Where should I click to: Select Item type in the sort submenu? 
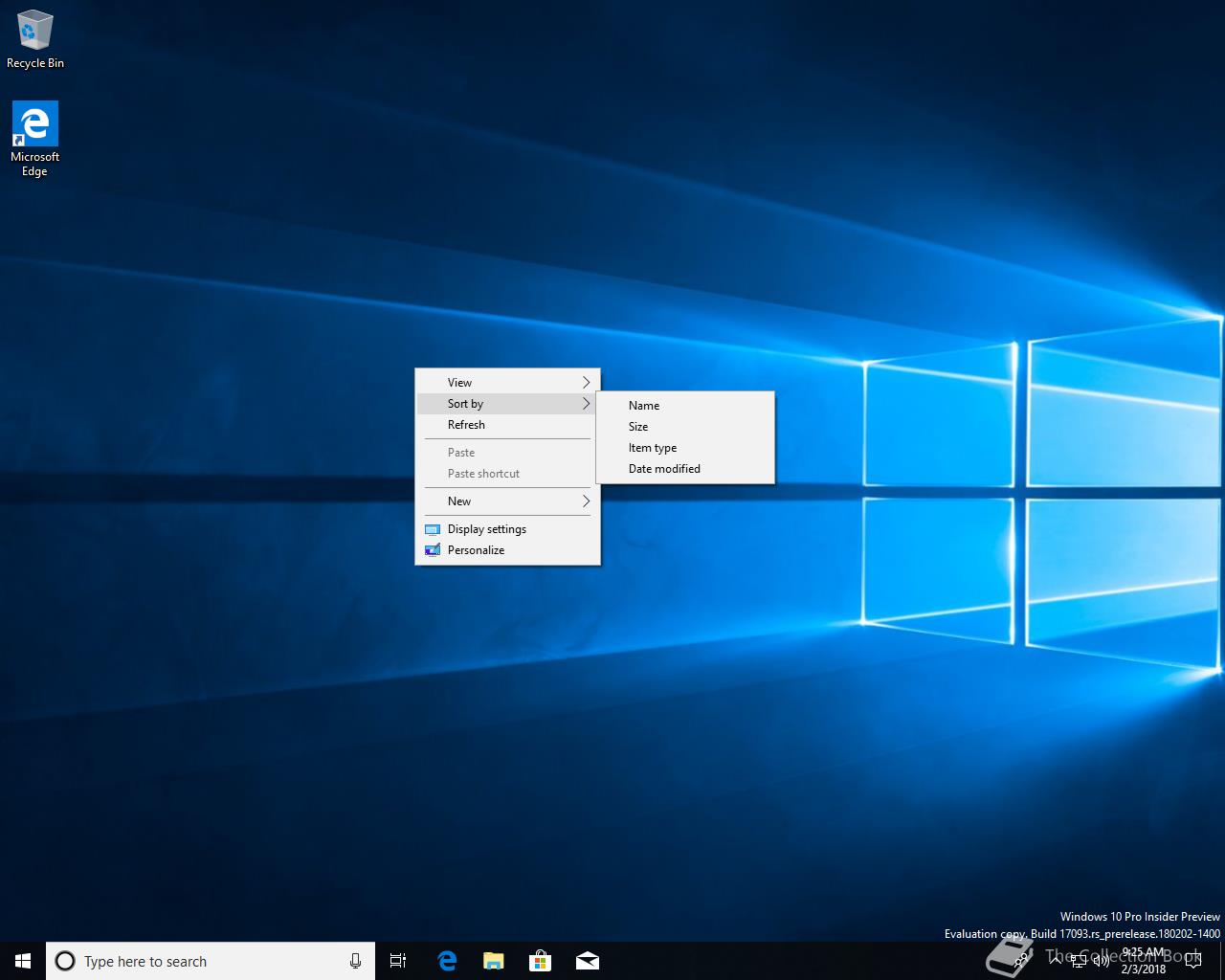click(x=653, y=448)
